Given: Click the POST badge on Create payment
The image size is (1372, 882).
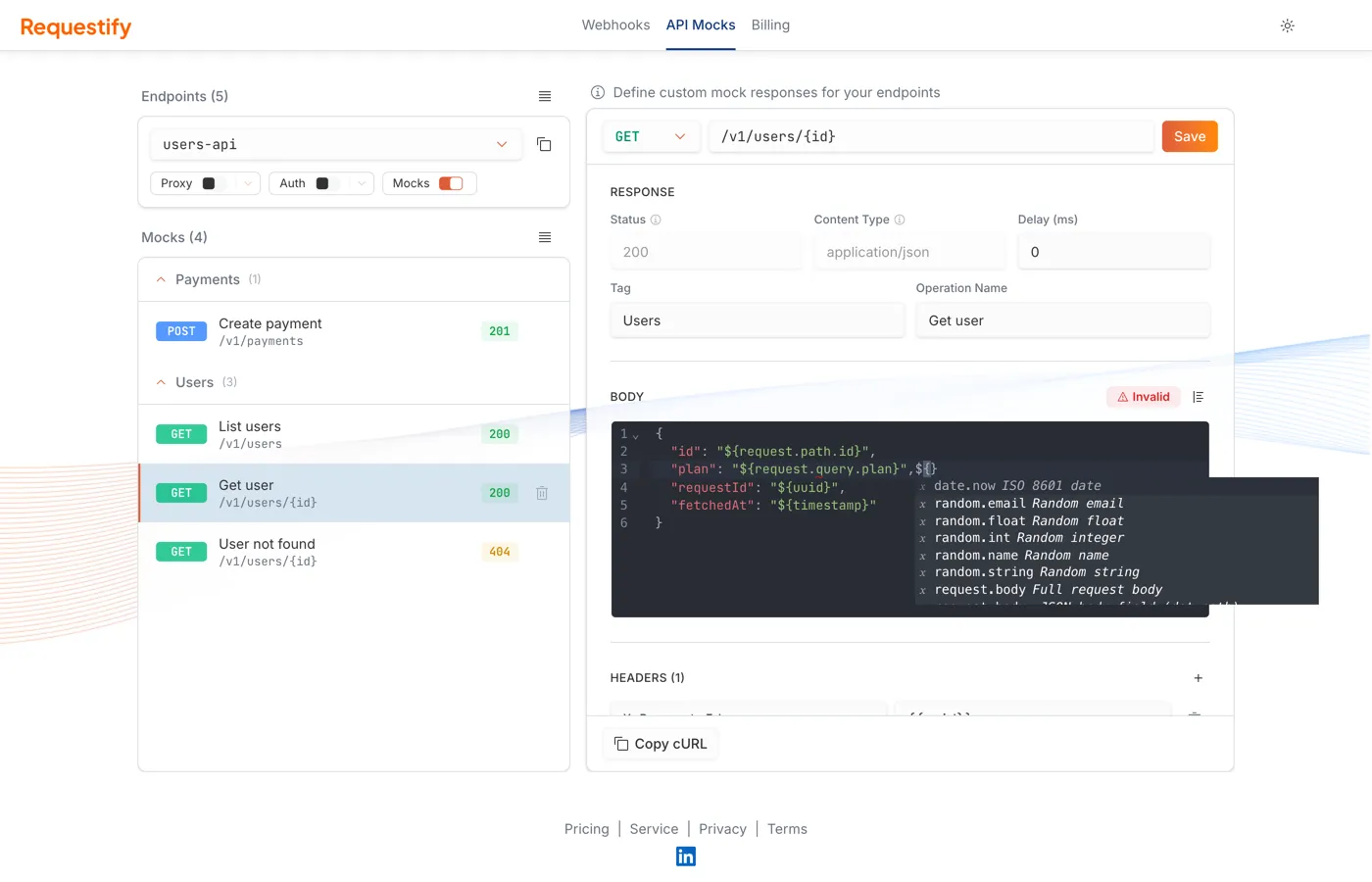Looking at the screenshot, I should pyautogui.click(x=181, y=331).
